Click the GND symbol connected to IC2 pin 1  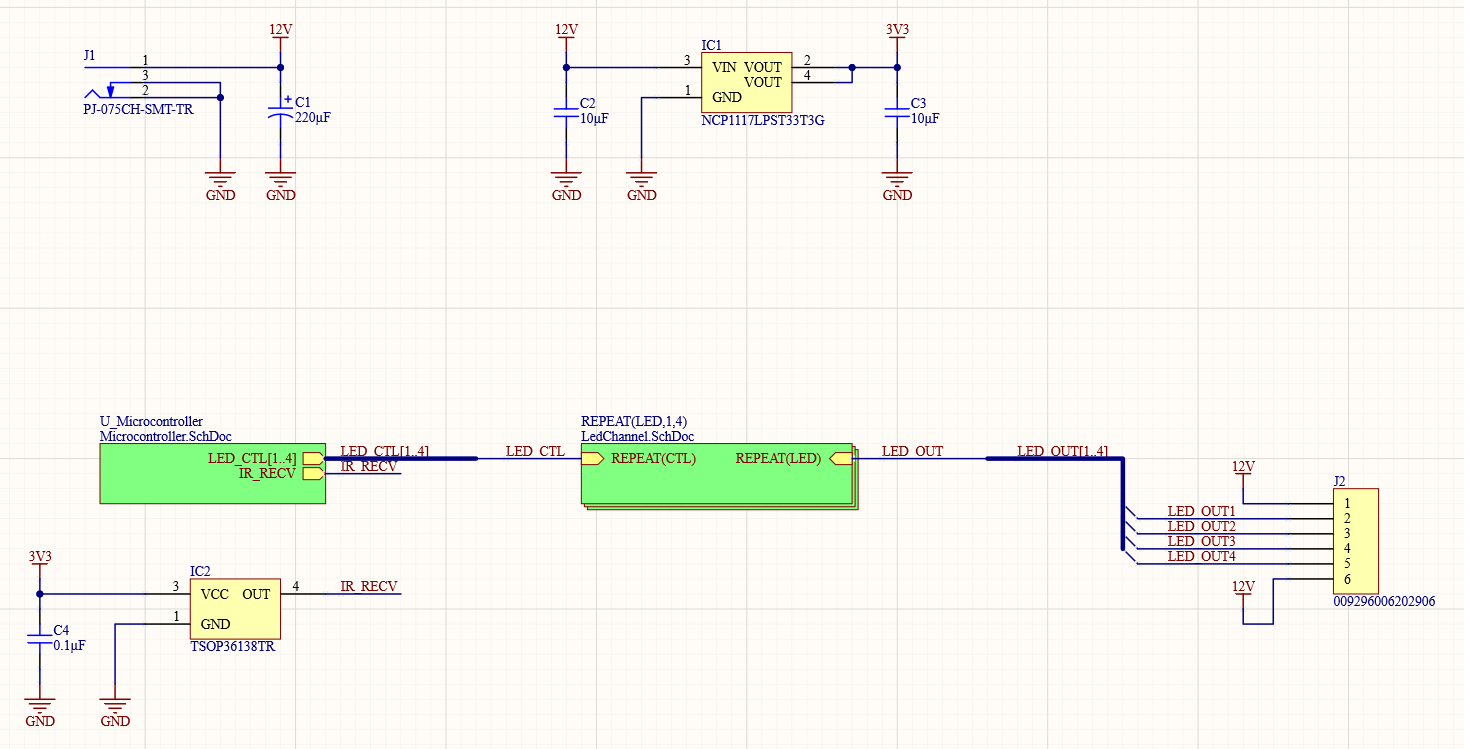pos(116,712)
